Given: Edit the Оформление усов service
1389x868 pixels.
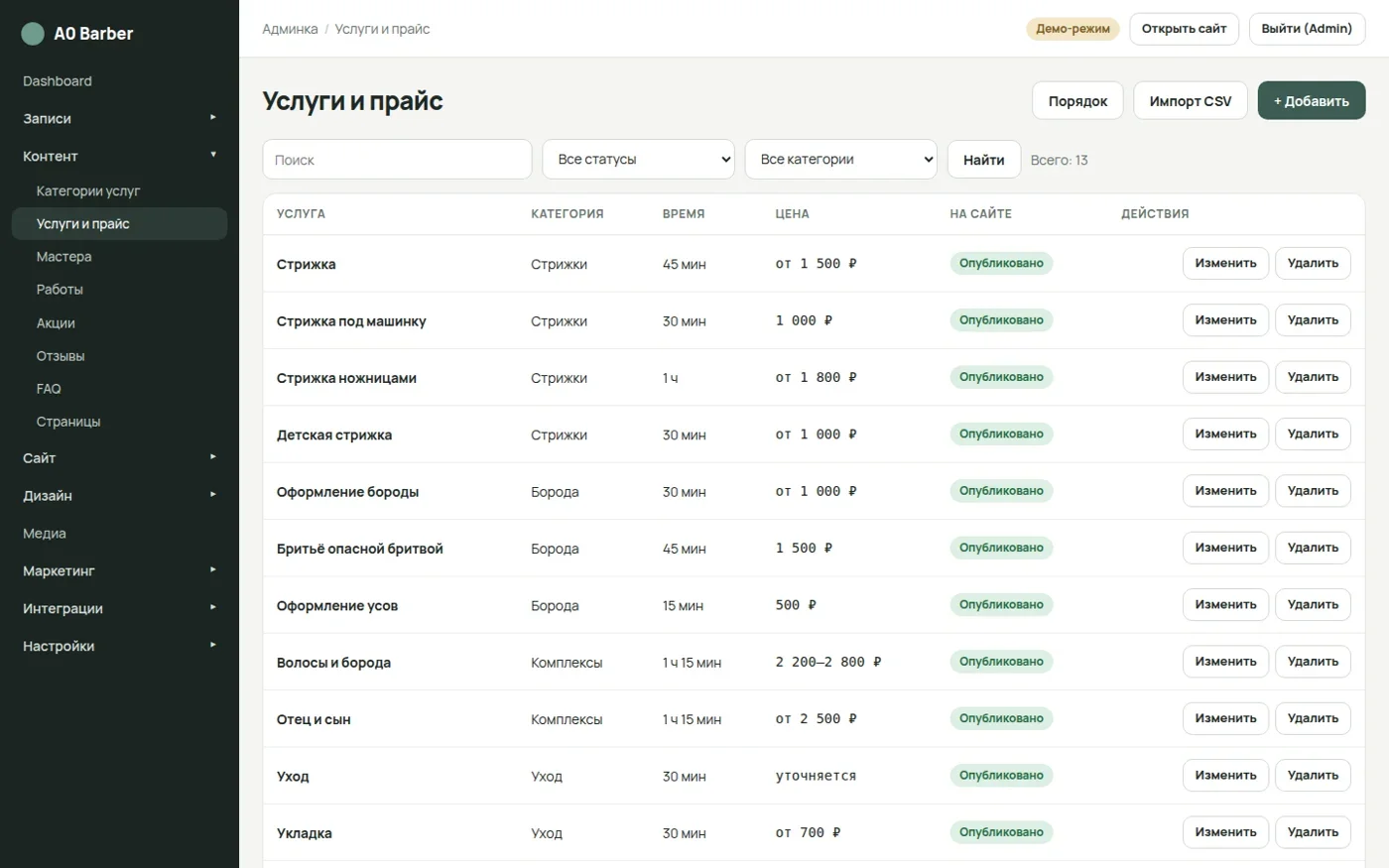Looking at the screenshot, I should [x=1225, y=605].
